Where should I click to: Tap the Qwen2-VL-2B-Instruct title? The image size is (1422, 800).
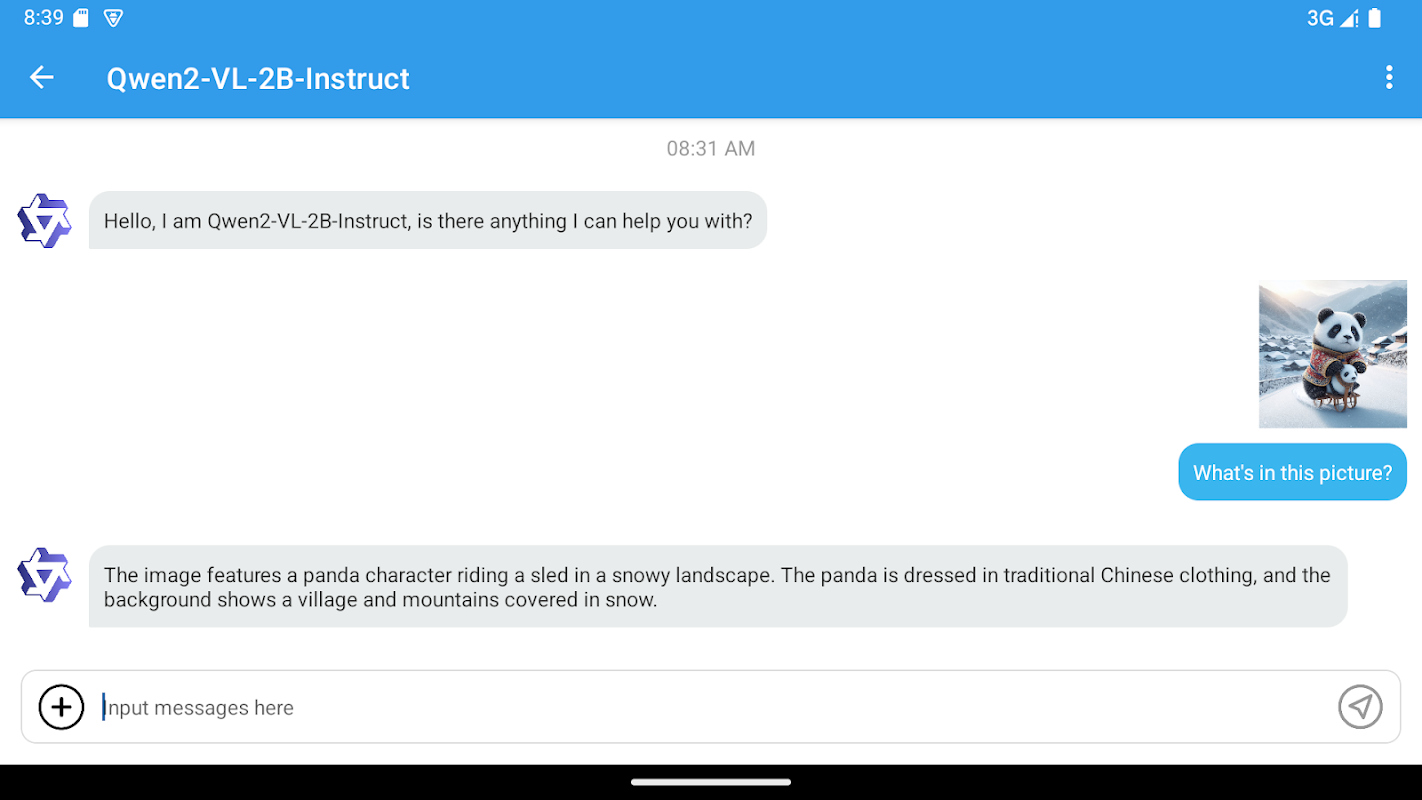(258, 78)
